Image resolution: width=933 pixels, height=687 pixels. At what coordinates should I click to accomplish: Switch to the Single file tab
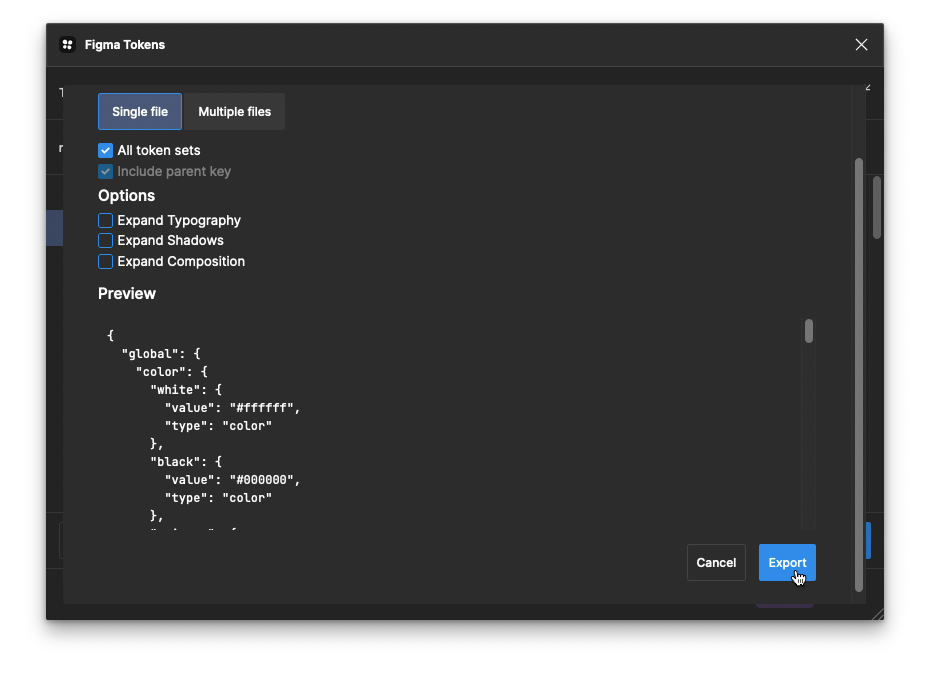(140, 111)
